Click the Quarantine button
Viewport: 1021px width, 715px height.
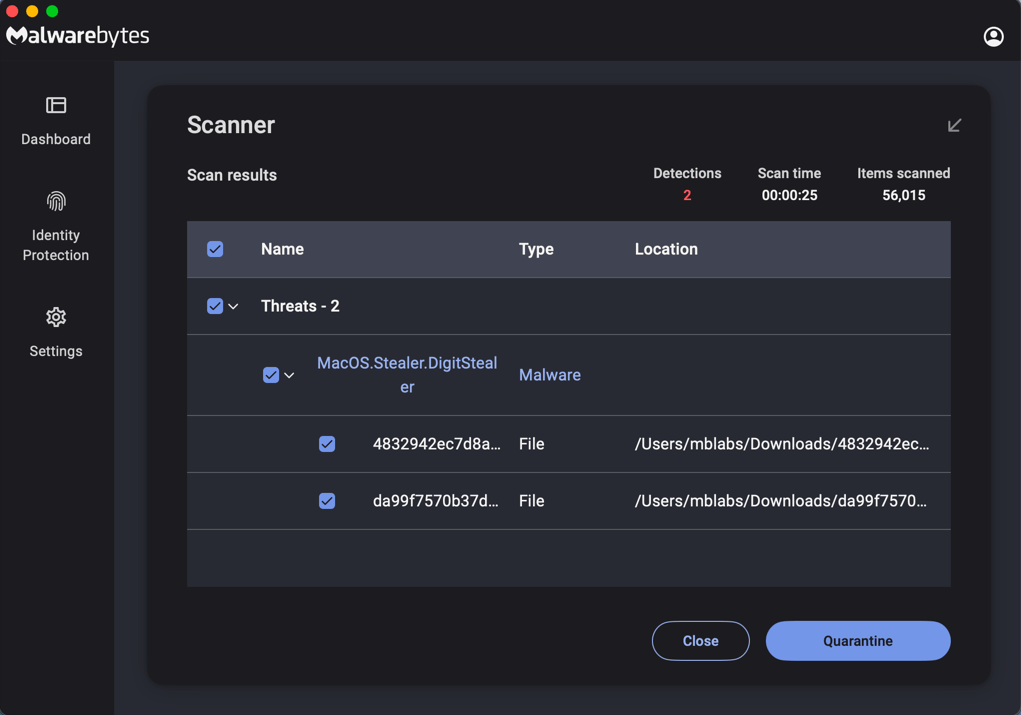click(858, 640)
